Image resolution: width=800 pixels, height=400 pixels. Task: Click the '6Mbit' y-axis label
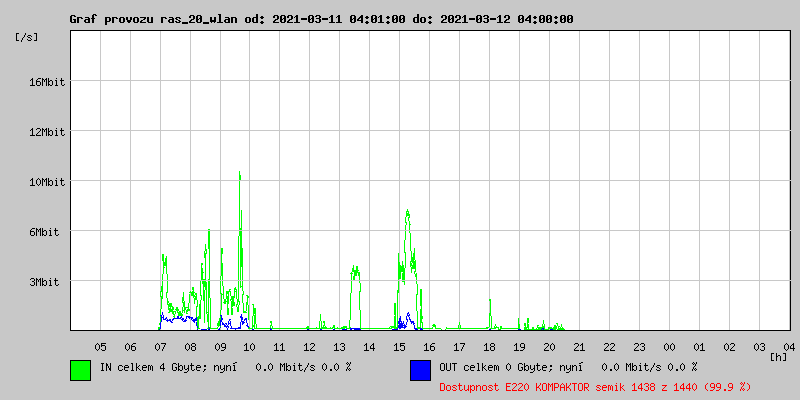(x=43, y=232)
